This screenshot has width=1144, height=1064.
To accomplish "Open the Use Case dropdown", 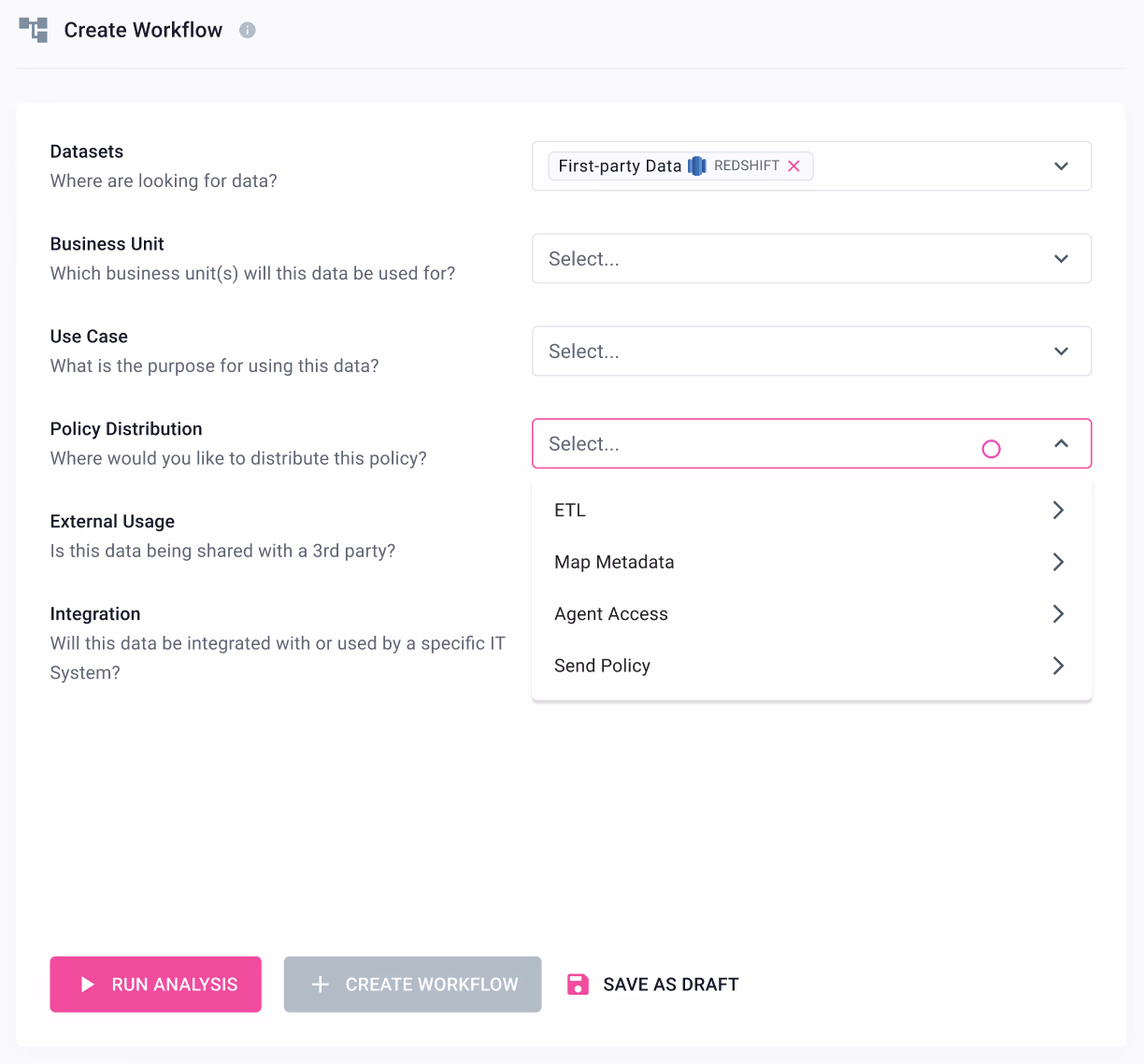I will coord(1061,351).
